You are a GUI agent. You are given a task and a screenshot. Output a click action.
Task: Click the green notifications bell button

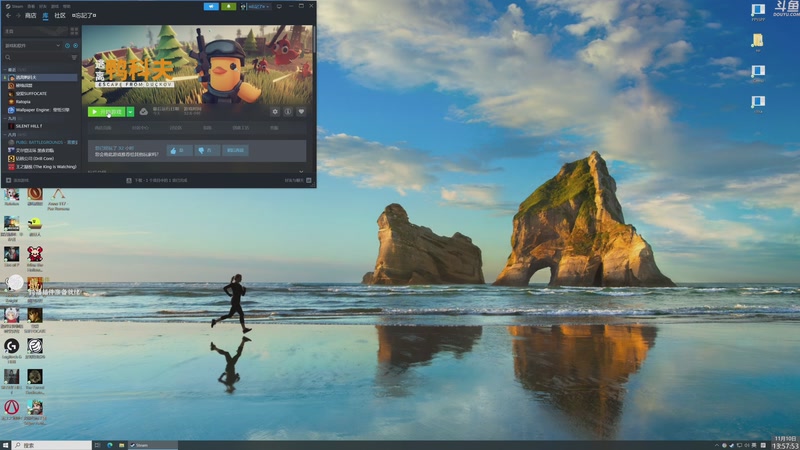click(x=229, y=6)
